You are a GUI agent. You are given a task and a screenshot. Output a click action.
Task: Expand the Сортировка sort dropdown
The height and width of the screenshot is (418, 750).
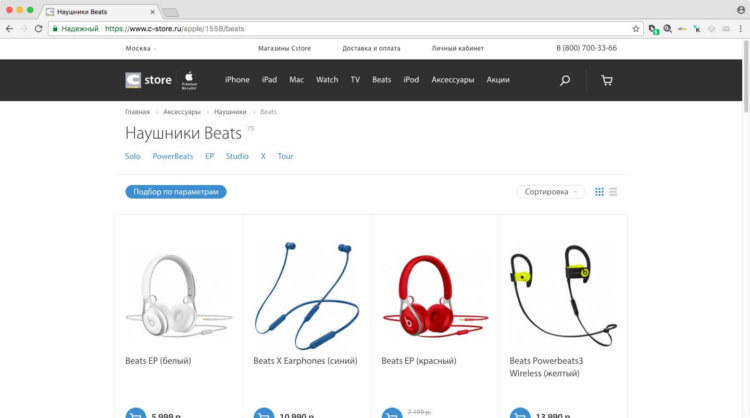550,192
